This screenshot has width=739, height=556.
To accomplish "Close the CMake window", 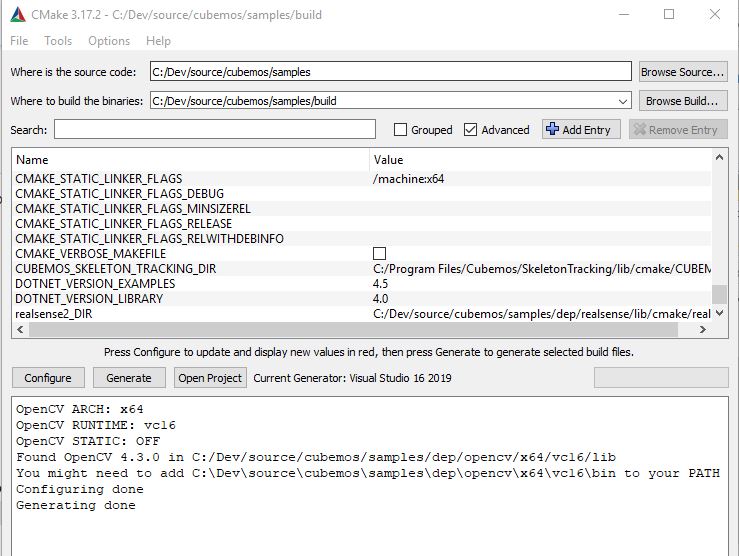I will click(x=713, y=14).
